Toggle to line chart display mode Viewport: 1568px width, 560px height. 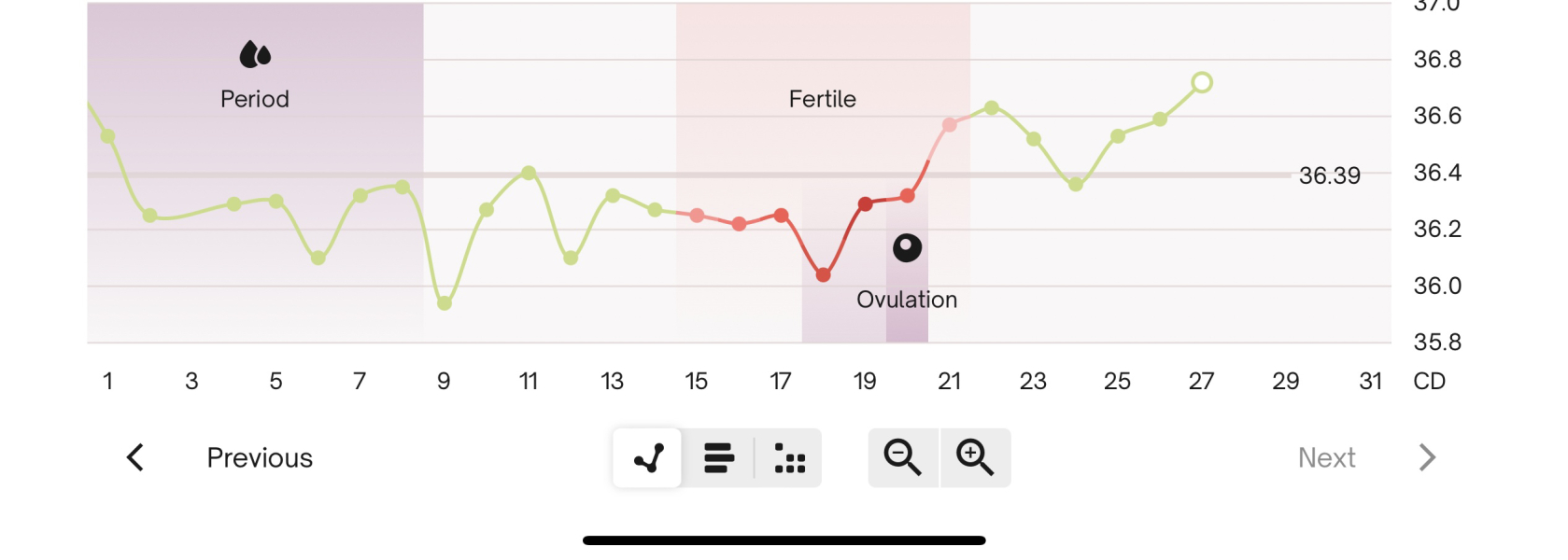[646, 457]
